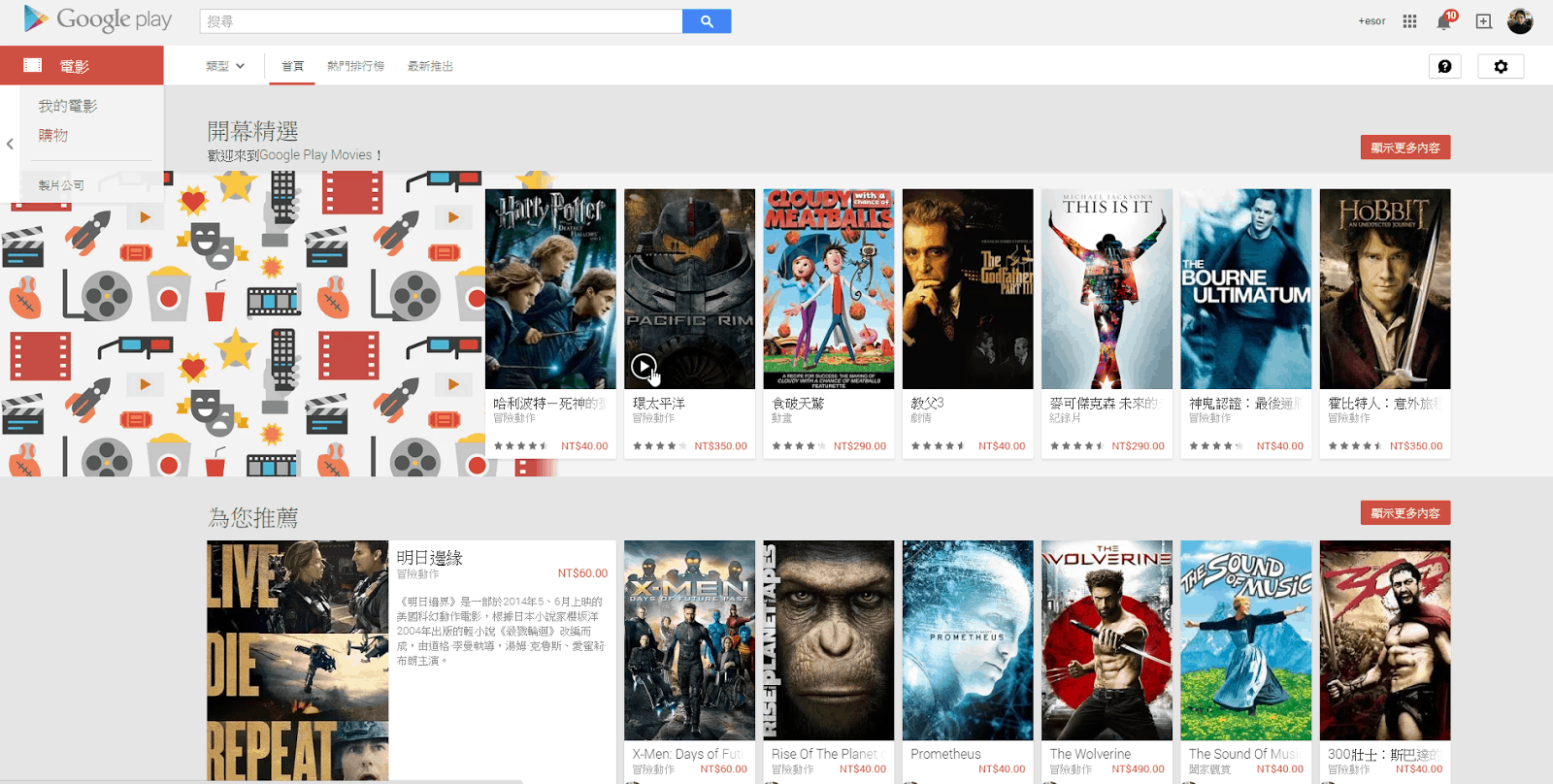The width and height of the screenshot is (1553, 784).
Task: Open The Hobbit movie poster
Action: (x=1385, y=289)
